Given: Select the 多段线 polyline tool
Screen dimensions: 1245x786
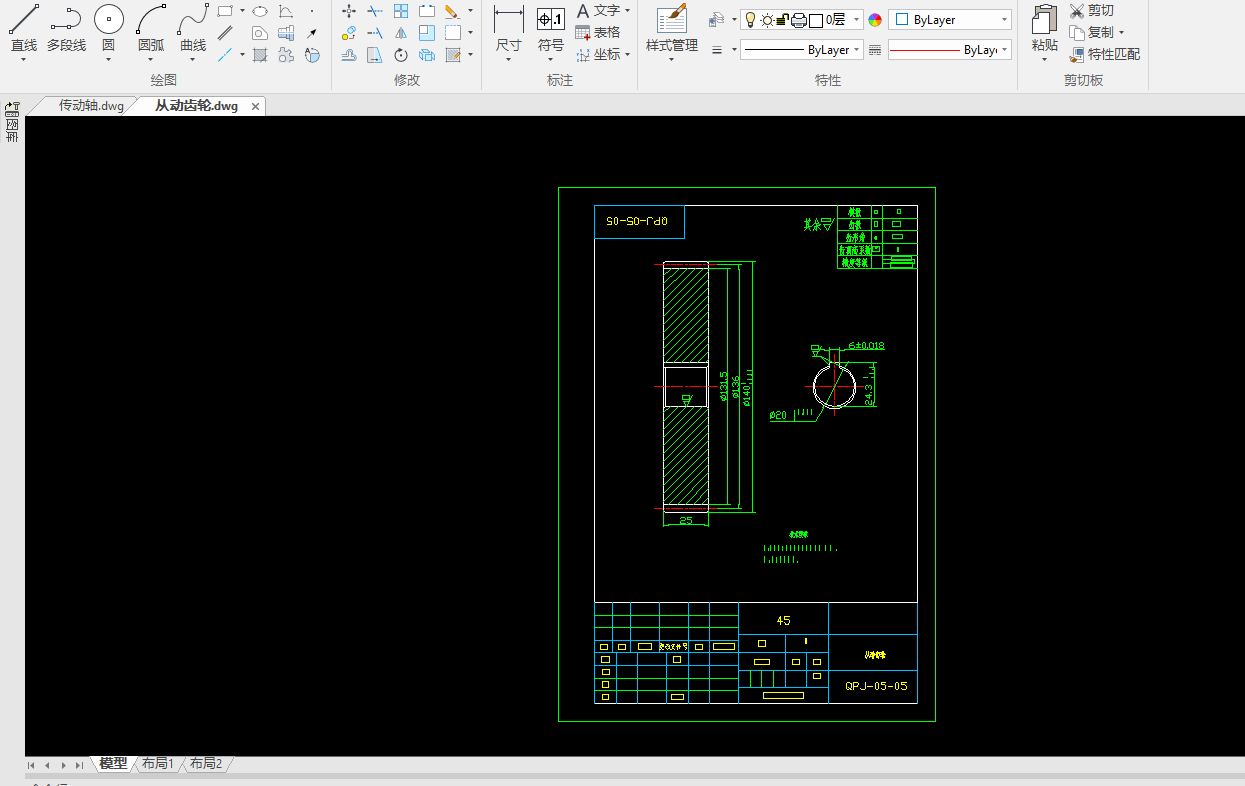Looking at the screenshot, I should tap(66, 20).
